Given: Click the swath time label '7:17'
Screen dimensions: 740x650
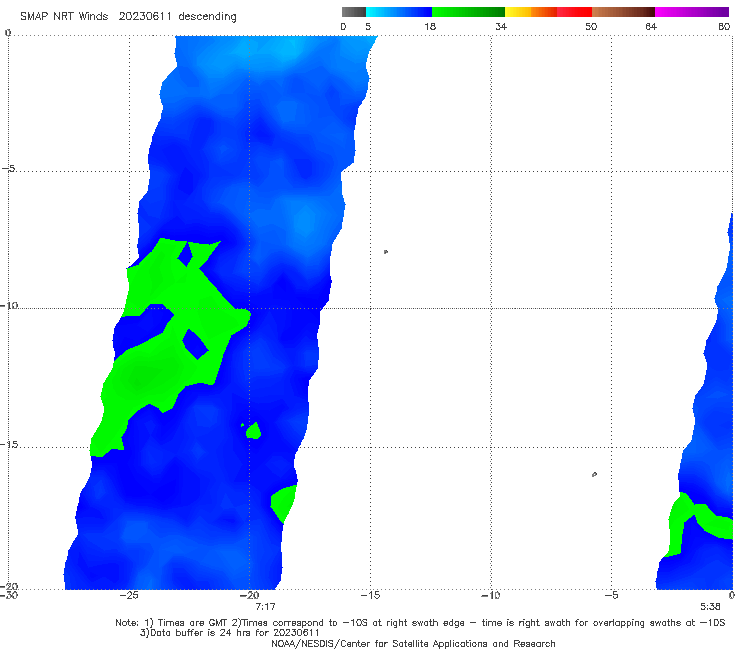Looking at the screenshot, I should click(x=265, y=607).
